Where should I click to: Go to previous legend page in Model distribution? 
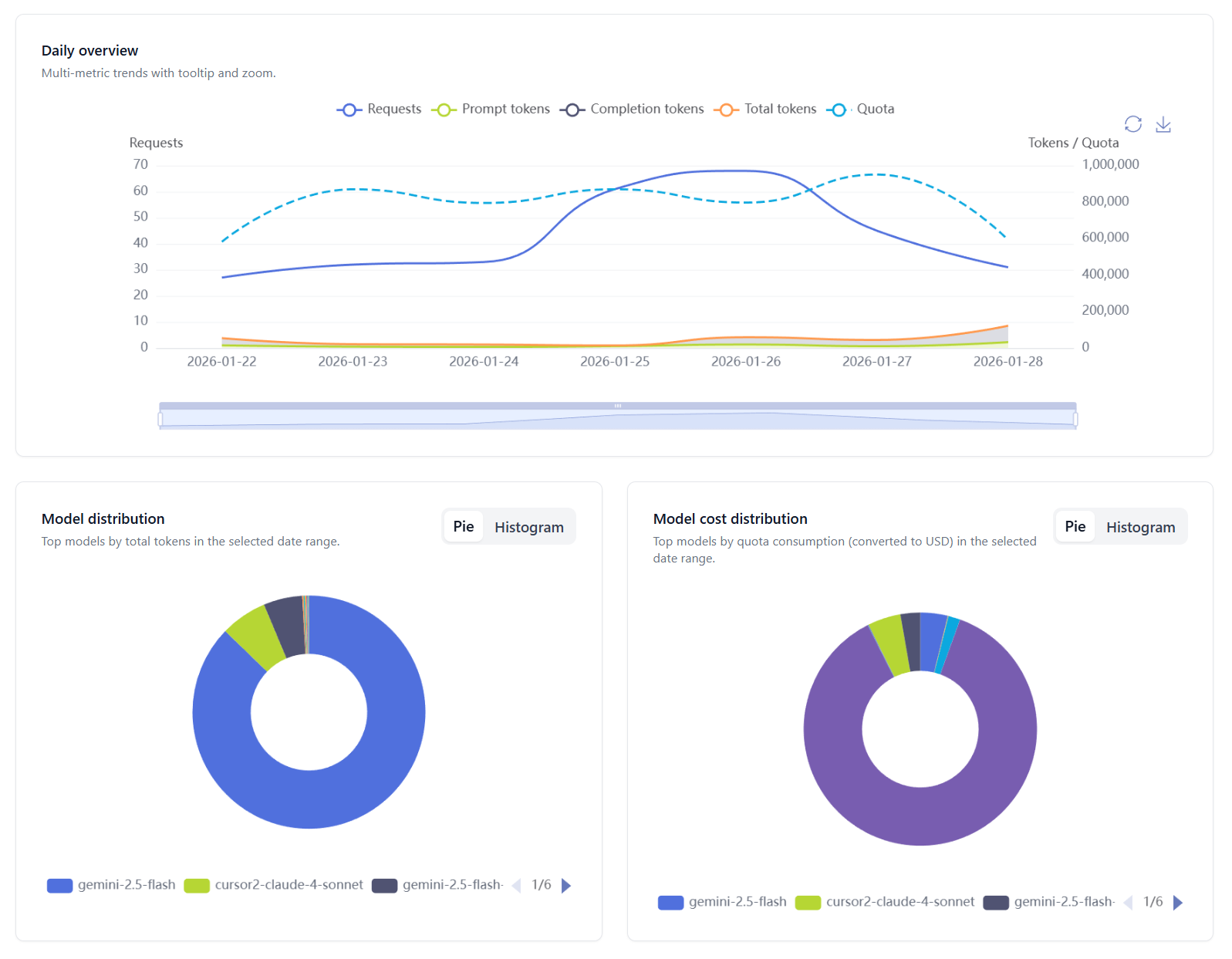coord(517,885)
